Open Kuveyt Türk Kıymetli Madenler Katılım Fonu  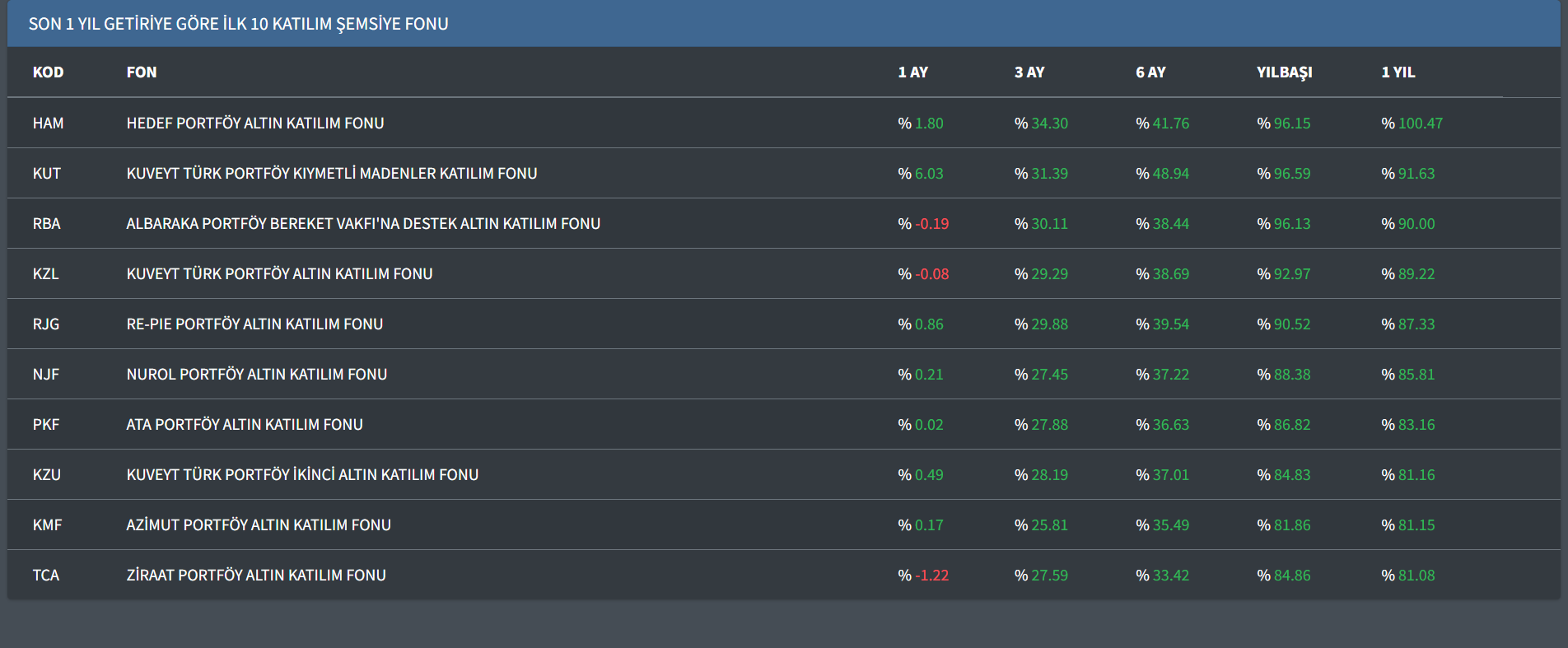coord(331,174)
